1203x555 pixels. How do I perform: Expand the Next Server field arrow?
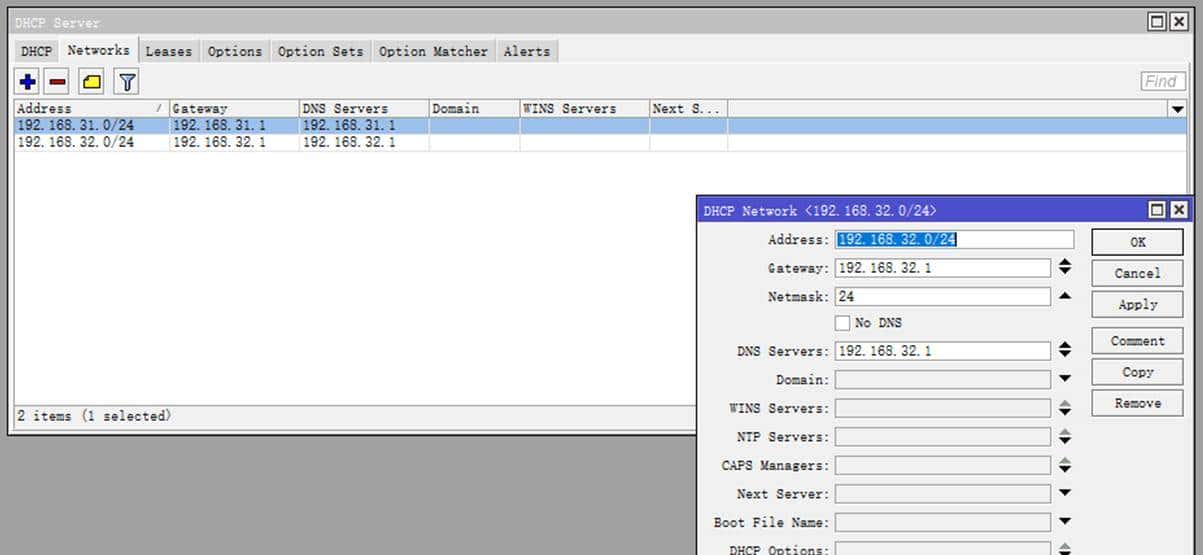[x=1065, y=493]
